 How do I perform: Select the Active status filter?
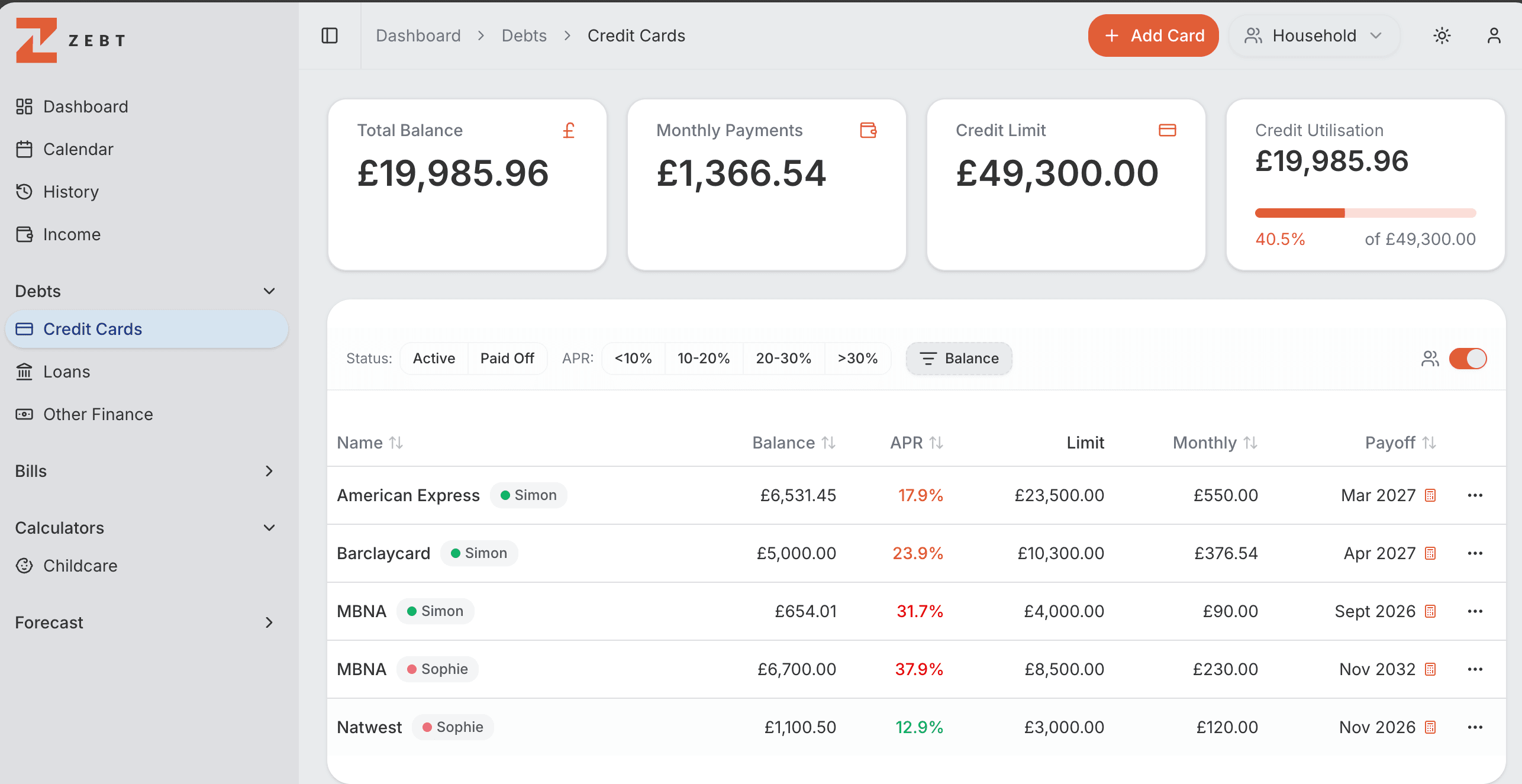(433, 358)
